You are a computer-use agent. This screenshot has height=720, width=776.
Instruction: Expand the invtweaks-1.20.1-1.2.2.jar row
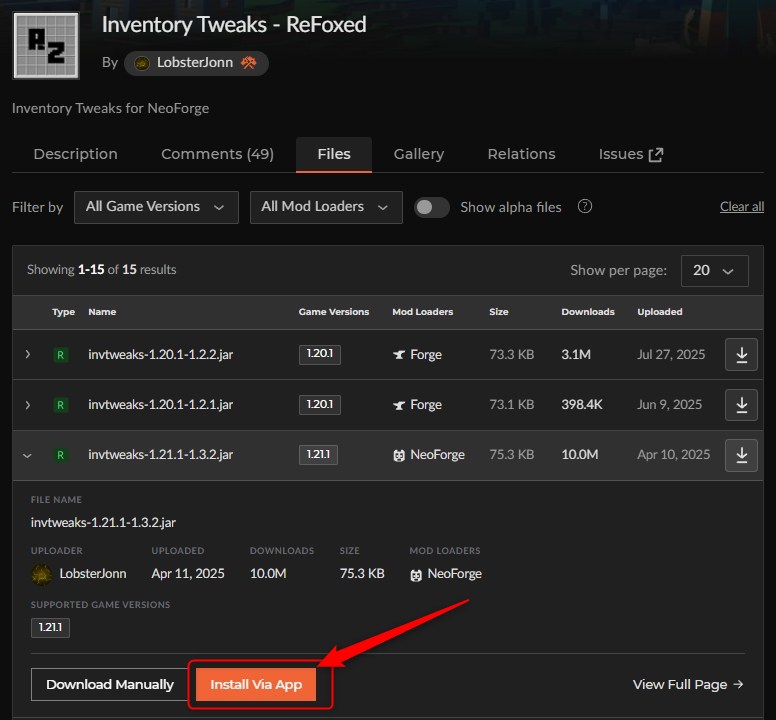(x=28, y=354)
